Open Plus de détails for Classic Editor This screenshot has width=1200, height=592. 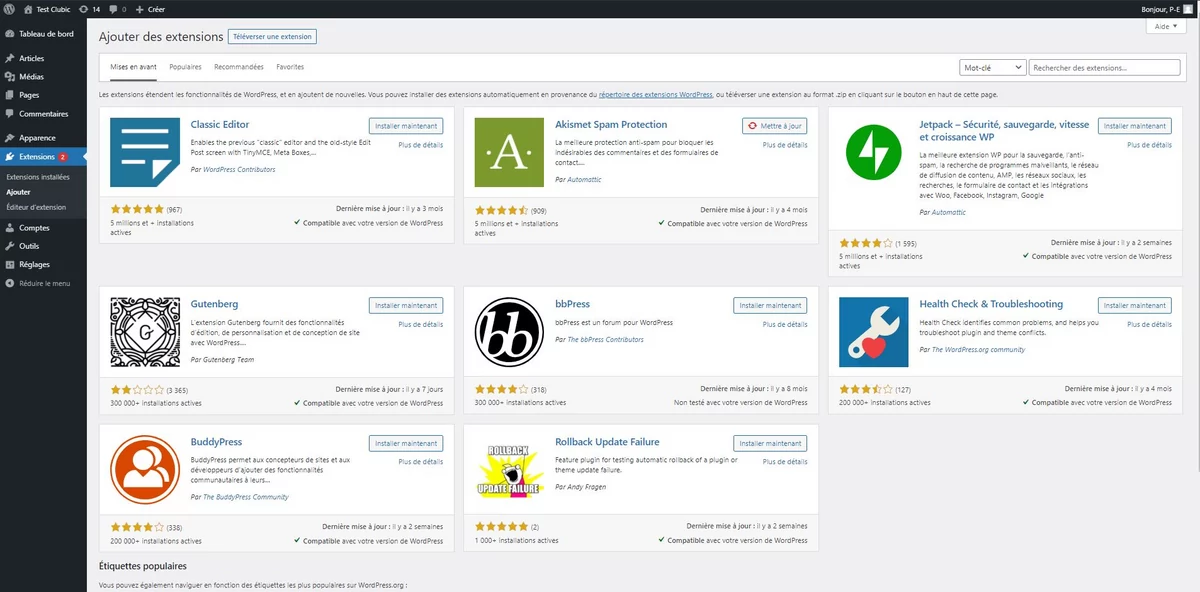tap(421, 145)
